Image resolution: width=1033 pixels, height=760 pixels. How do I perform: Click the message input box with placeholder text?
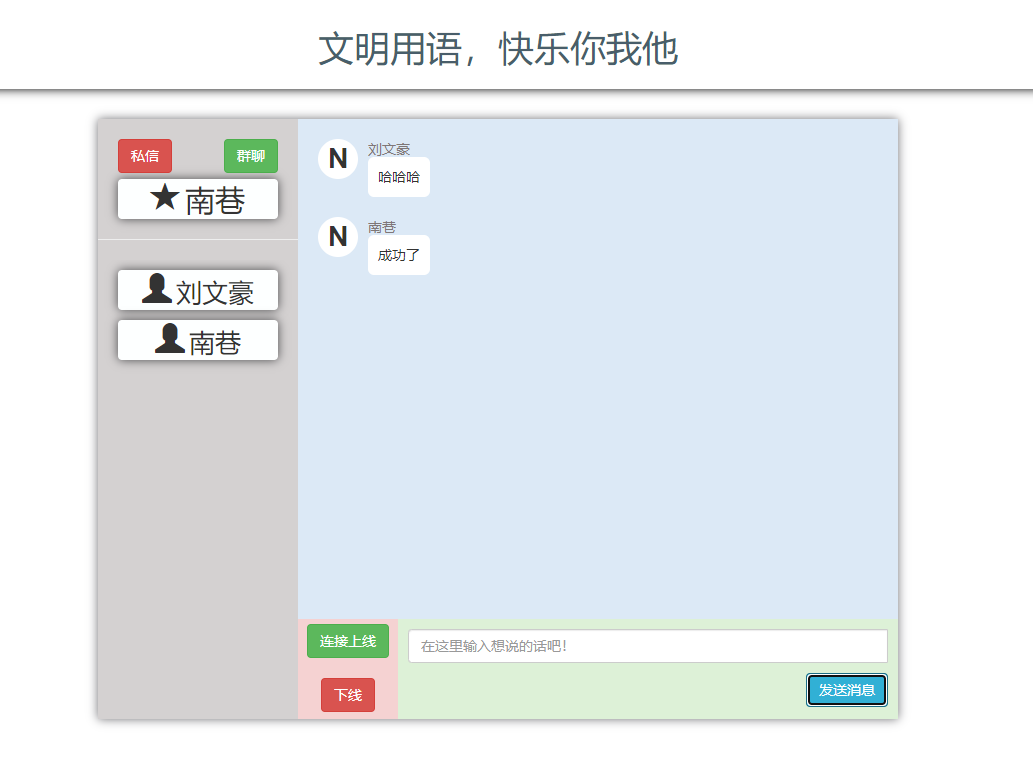point(646,646)
